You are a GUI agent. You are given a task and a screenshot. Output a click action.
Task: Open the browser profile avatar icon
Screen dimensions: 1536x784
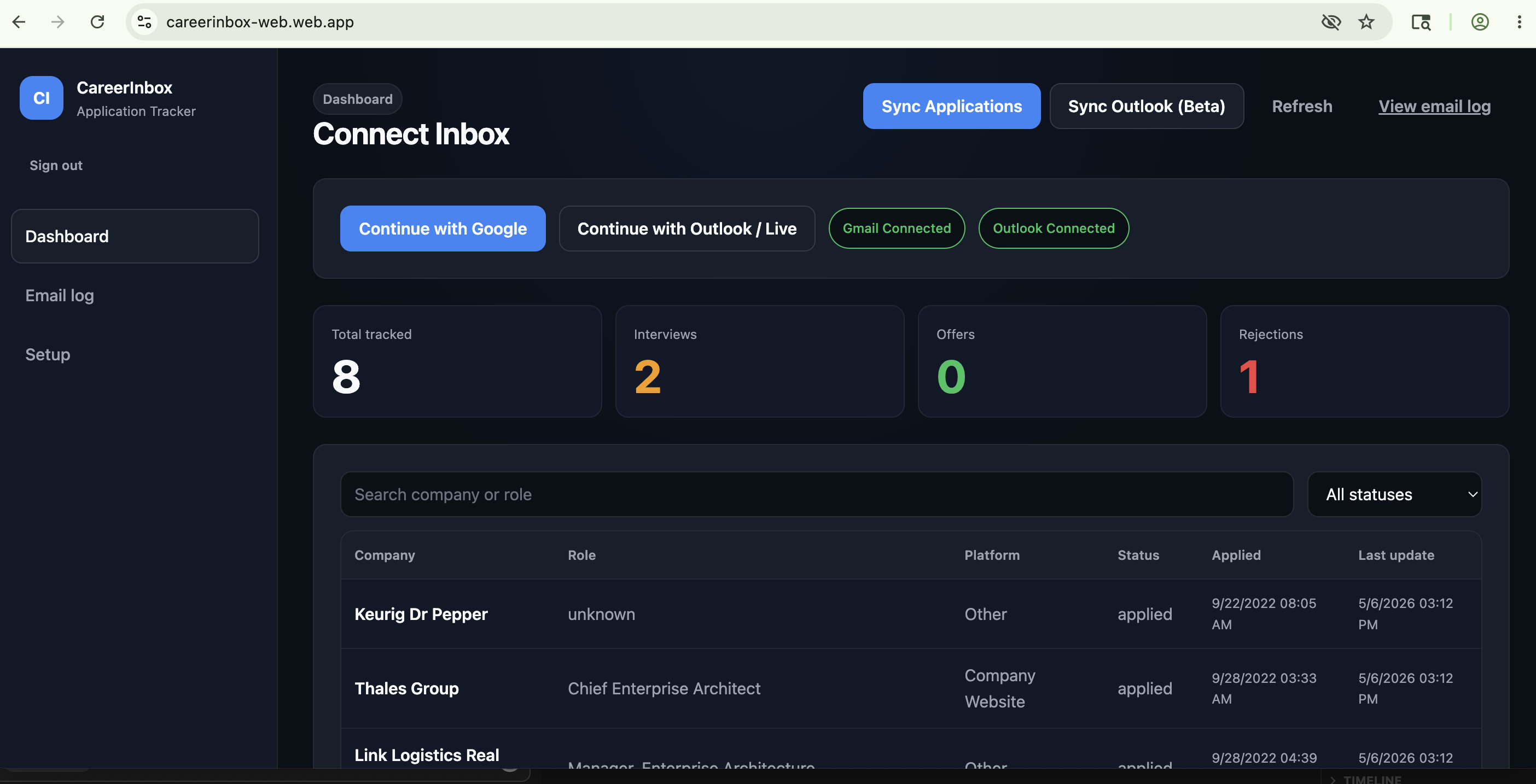1480,22
